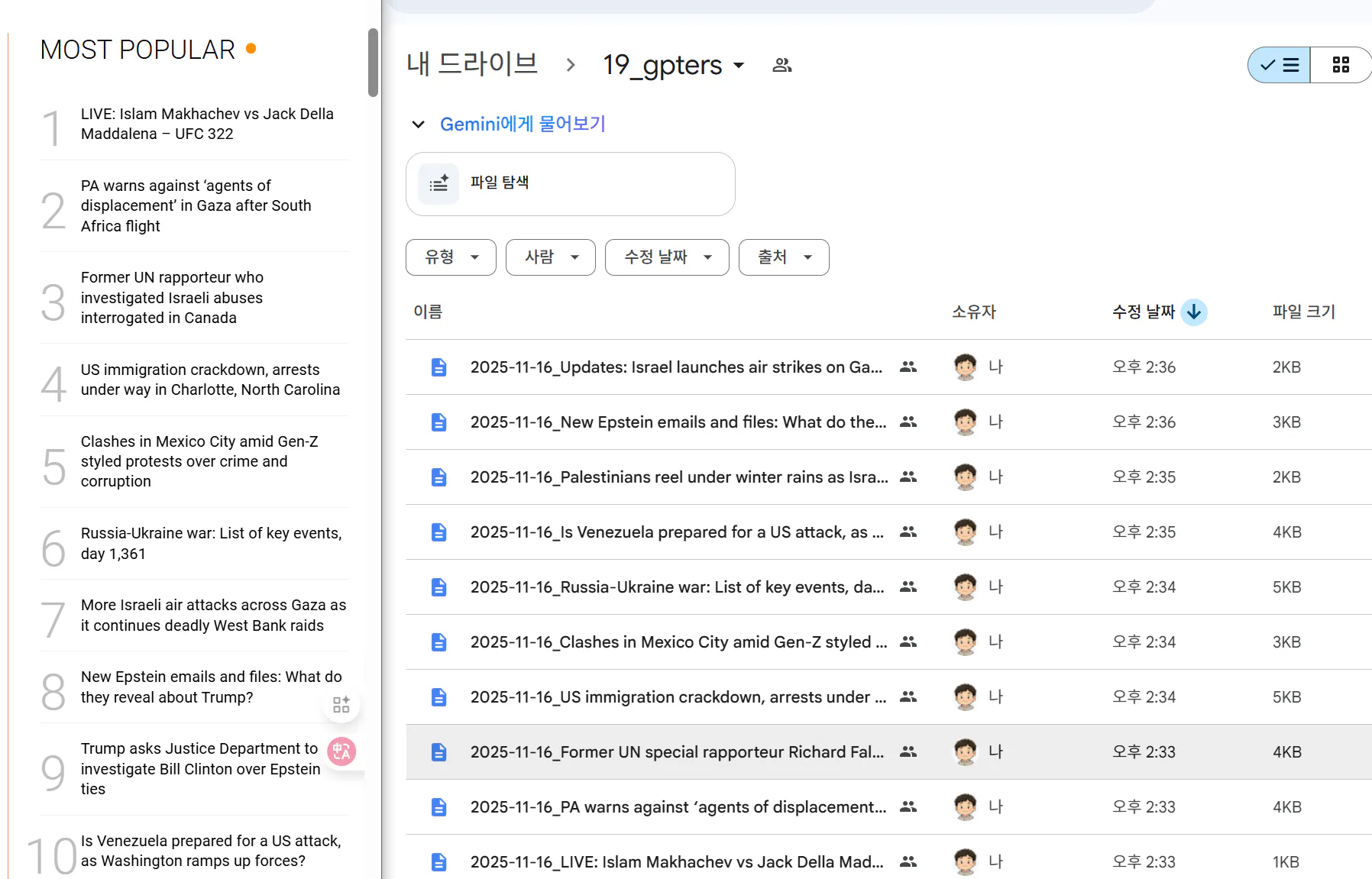Open 내 드라이브 from the breadcrumb

tap(471, 65)
